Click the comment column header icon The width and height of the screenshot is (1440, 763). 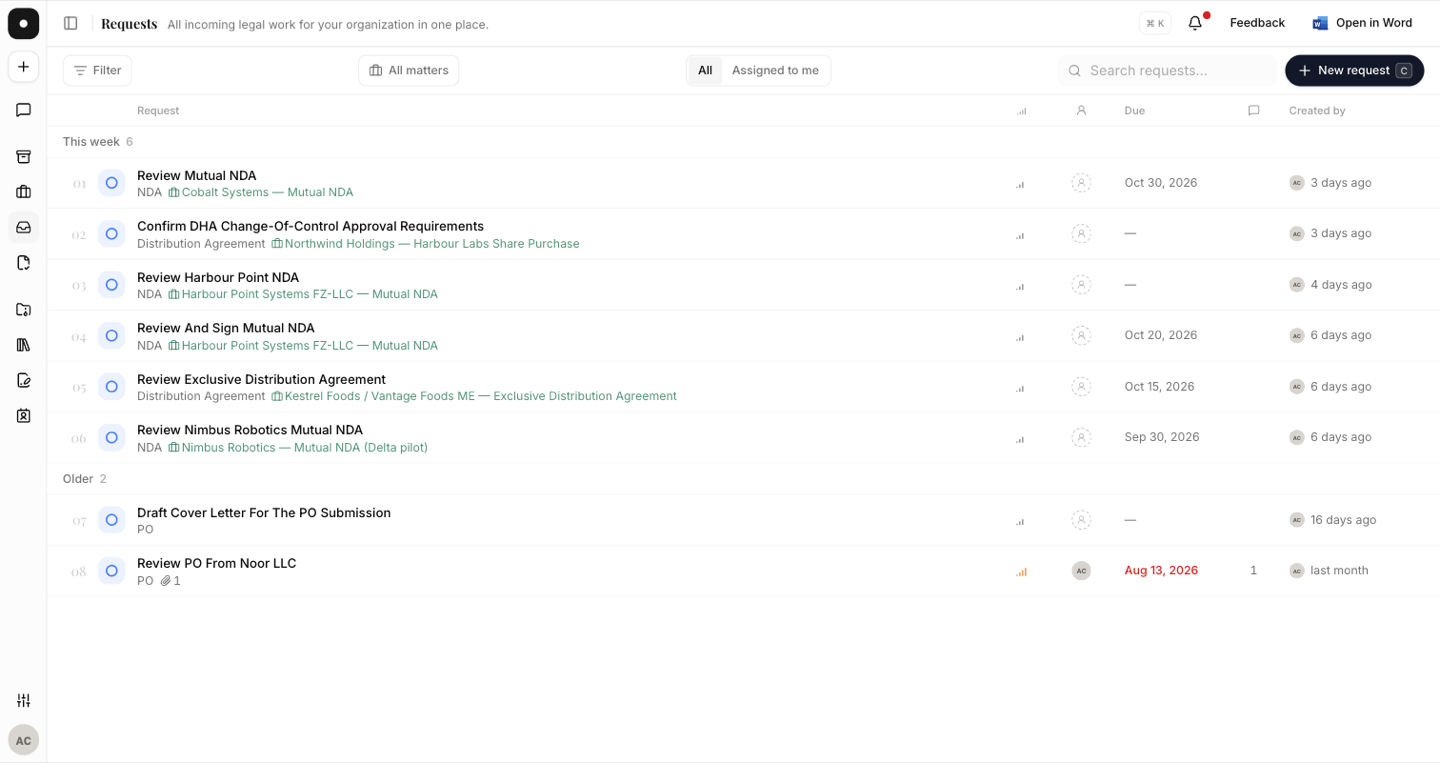click(1253, 111)
